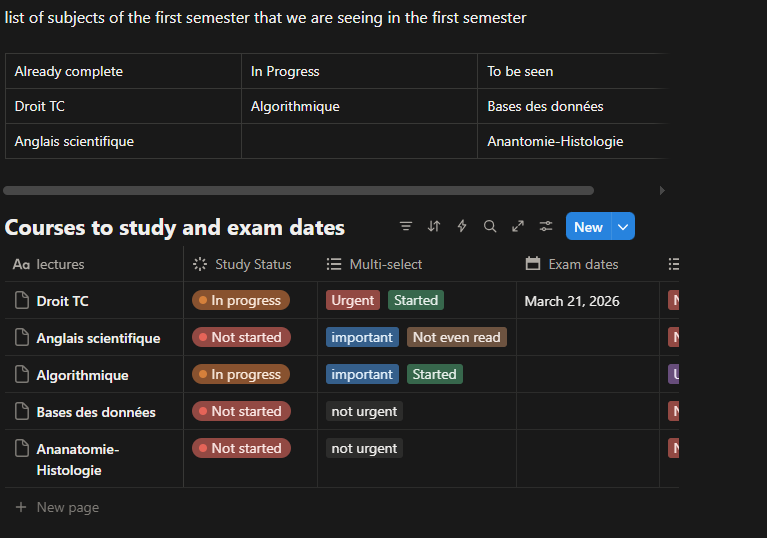Click the Study Status spinner icon
The height and width of the screenshot is (538, 767).
point(200,264)
